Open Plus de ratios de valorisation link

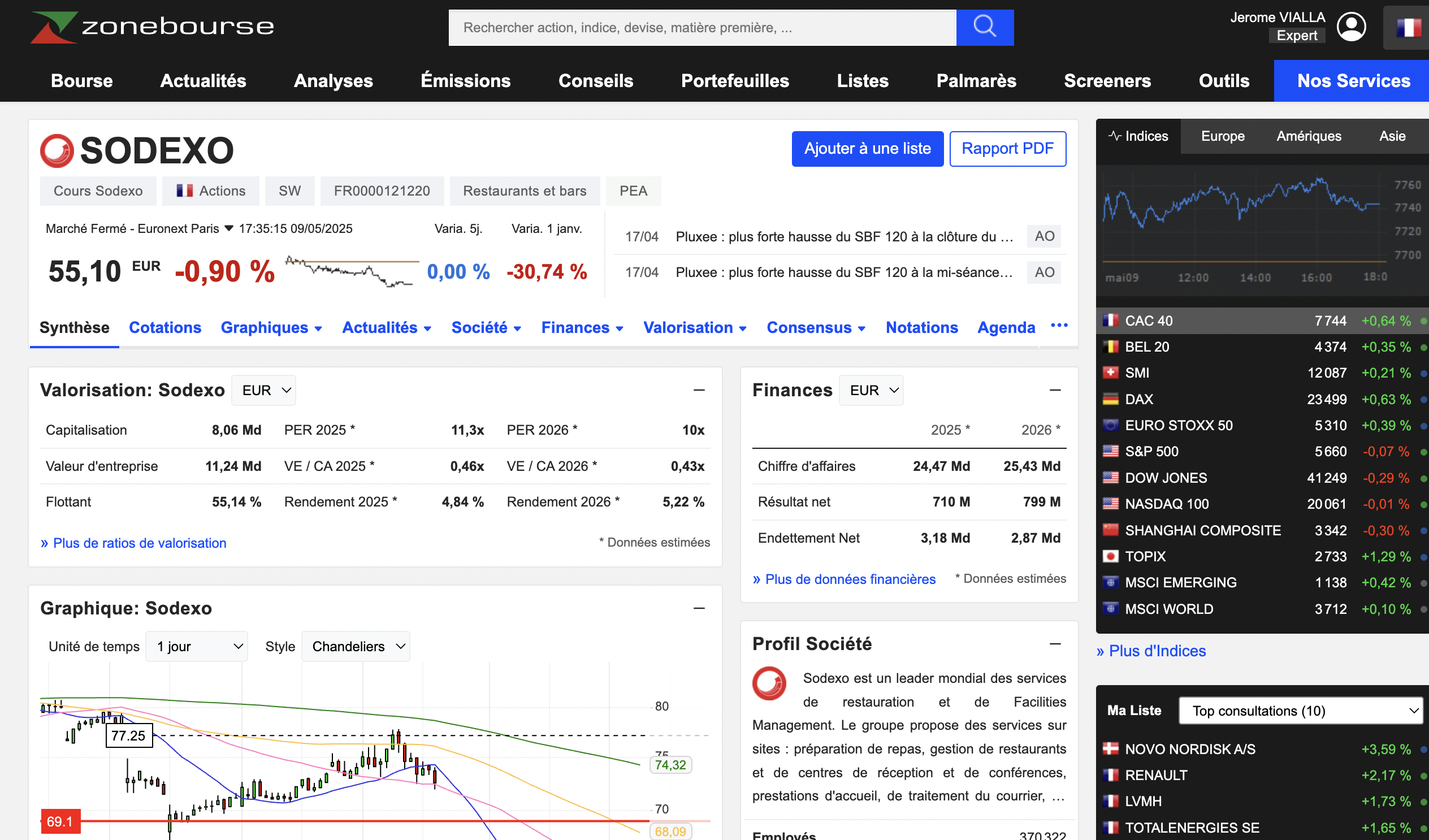click(133, 543)
